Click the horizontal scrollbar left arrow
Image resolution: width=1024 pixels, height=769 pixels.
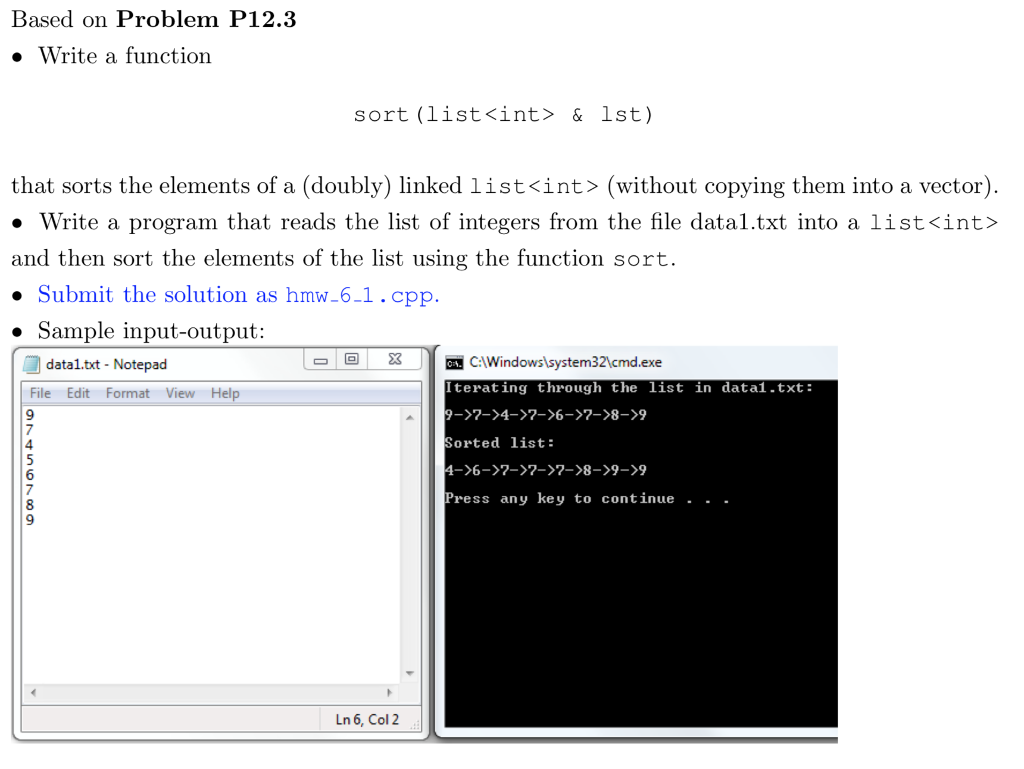(31, 692)
